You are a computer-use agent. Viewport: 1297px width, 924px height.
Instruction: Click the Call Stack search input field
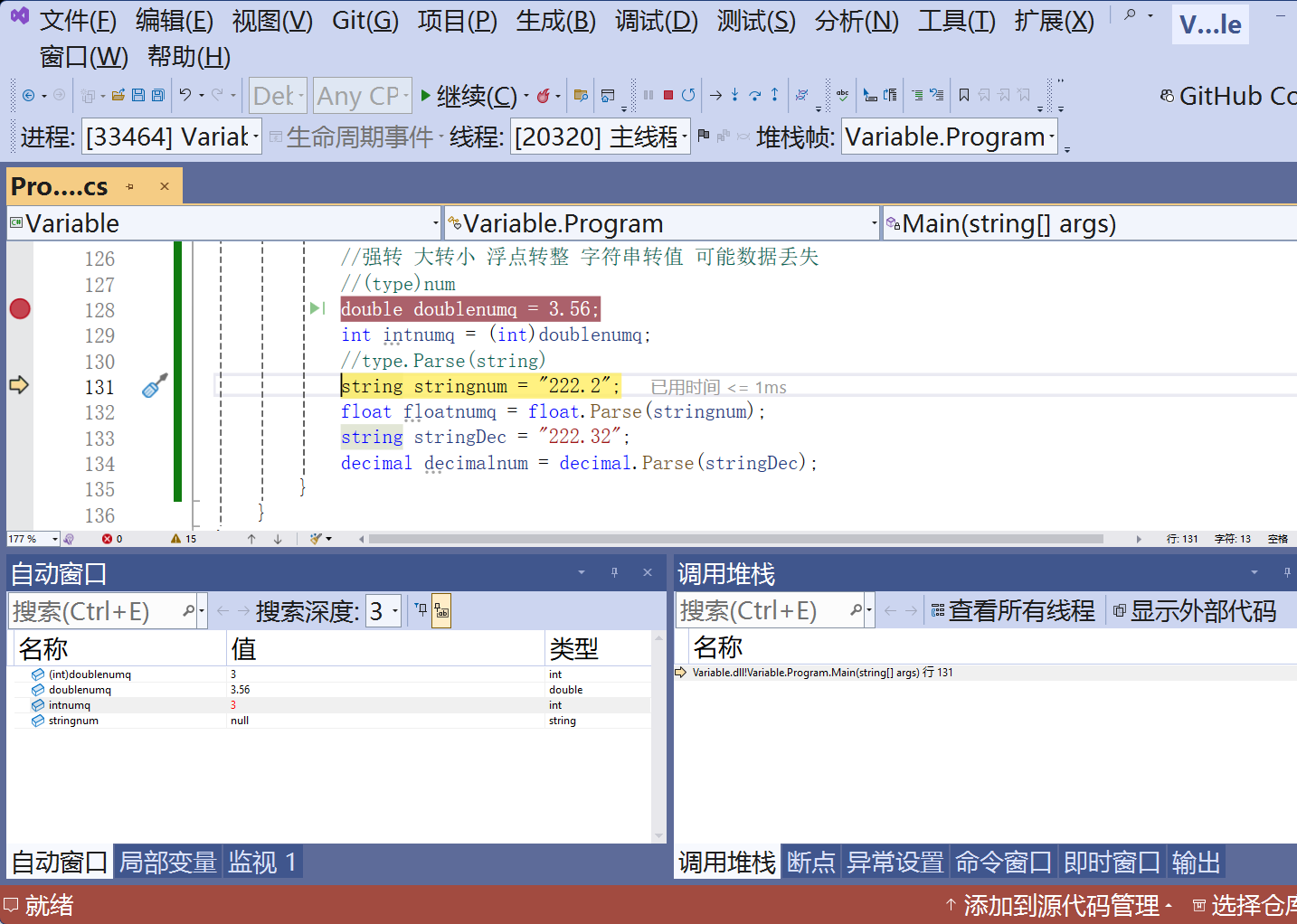coord(763,611)
